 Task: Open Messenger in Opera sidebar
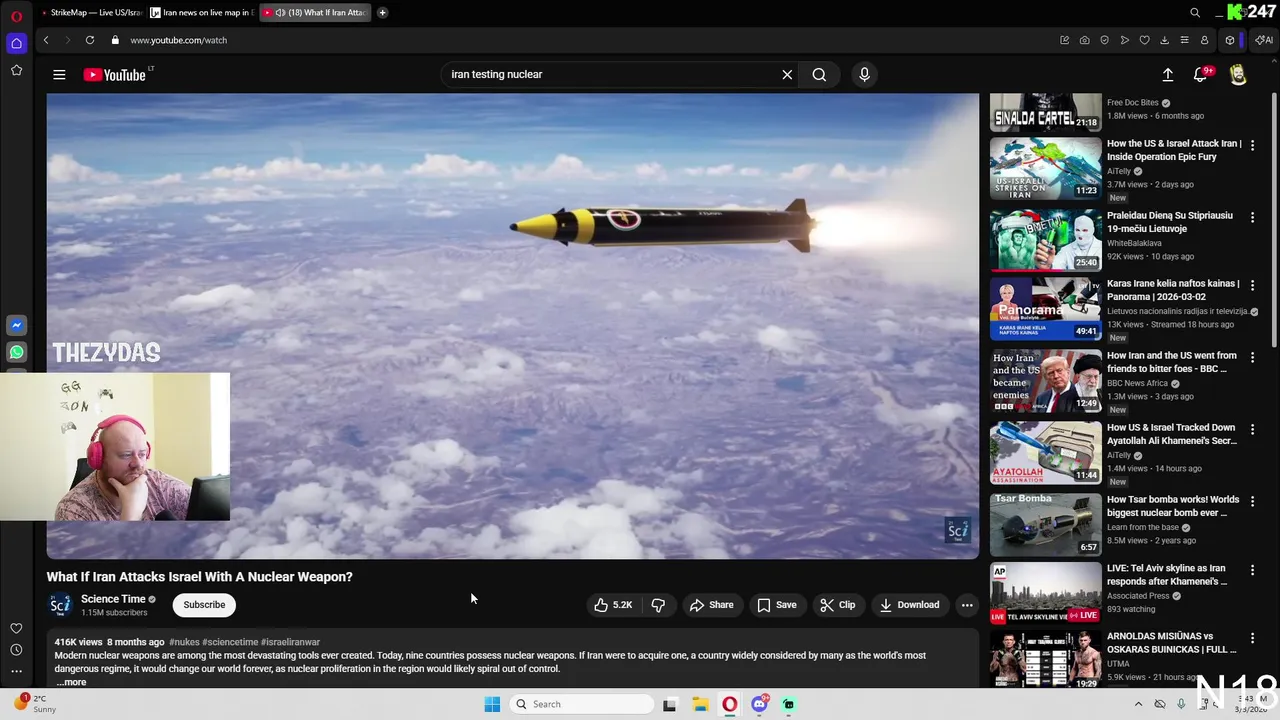(x=16, y=326)
